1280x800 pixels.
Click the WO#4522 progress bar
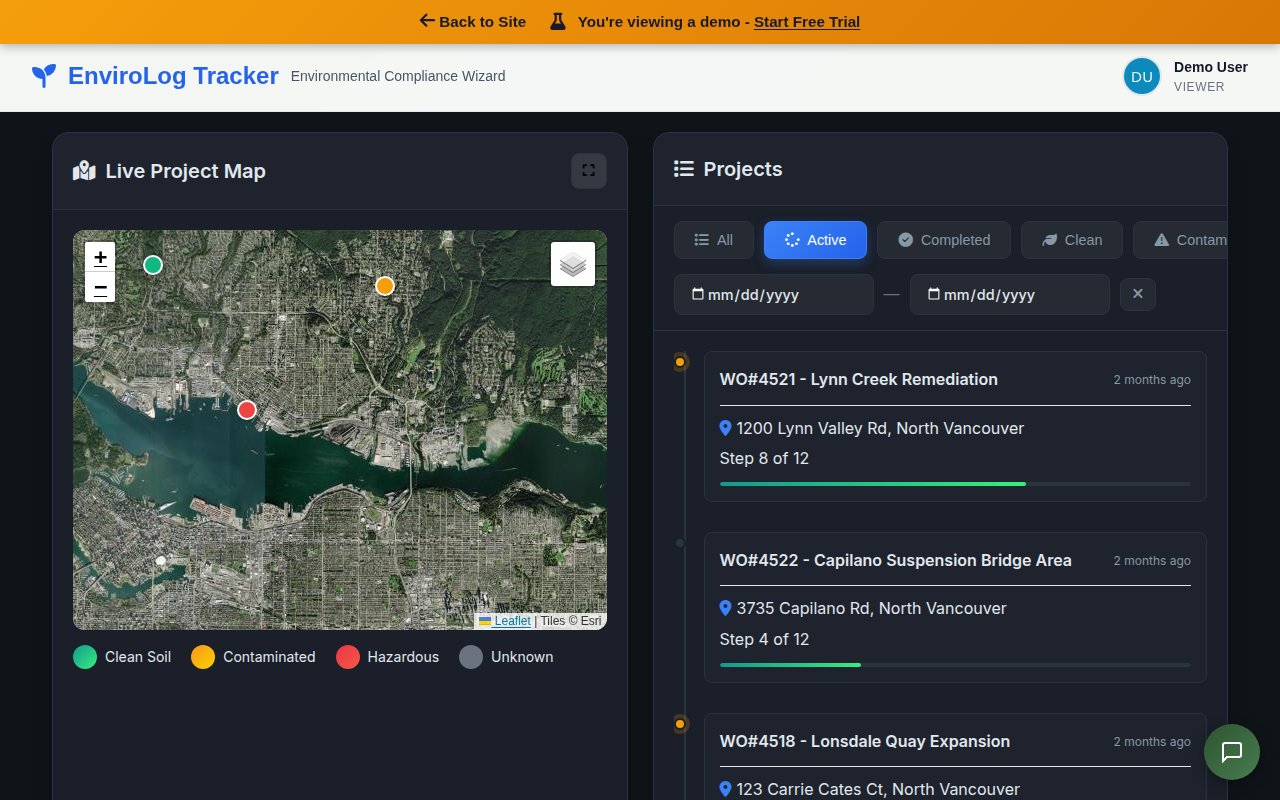point(955,664)
